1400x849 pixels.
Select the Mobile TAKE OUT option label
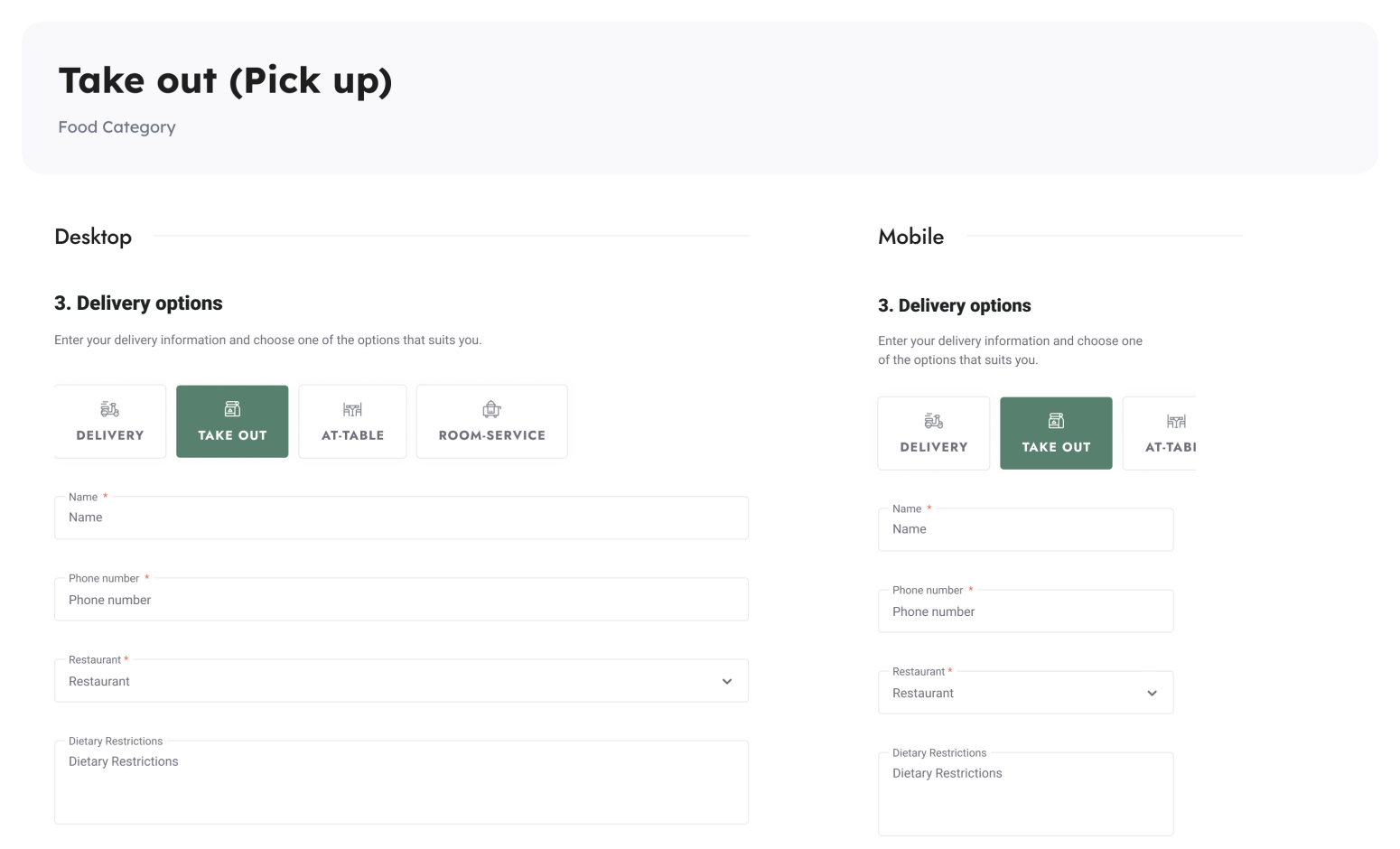1056,447
